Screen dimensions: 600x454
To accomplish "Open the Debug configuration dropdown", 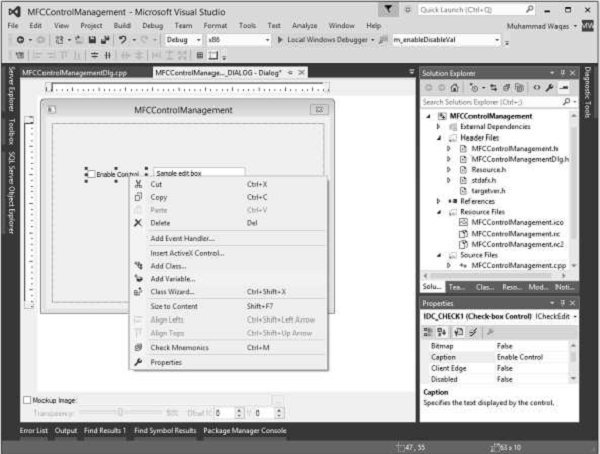I will coord(199,40).
